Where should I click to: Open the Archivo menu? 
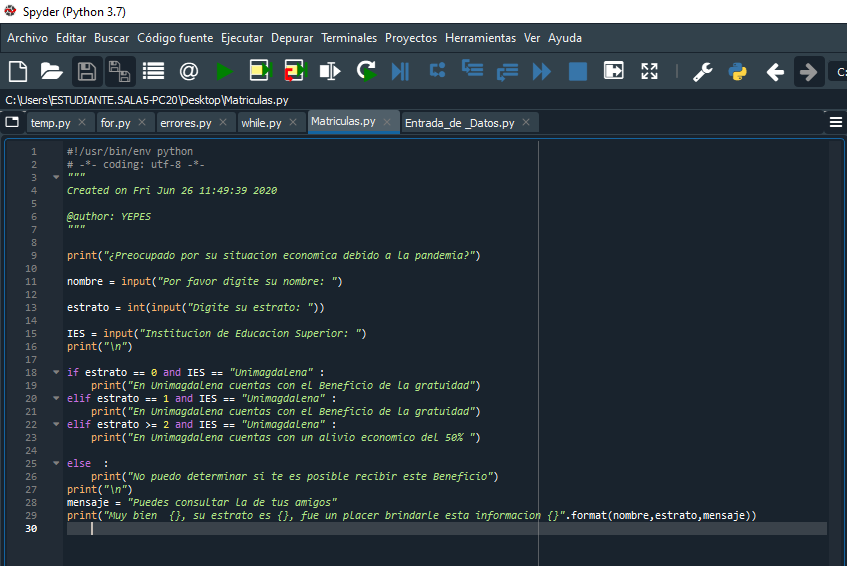pyautogui.click(x=28, y=38)
